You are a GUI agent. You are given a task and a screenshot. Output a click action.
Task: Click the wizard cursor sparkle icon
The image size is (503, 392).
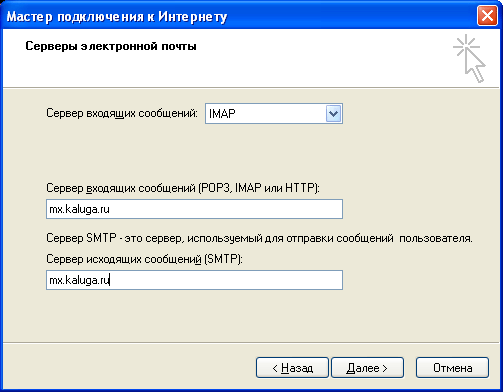click(469, 58)
